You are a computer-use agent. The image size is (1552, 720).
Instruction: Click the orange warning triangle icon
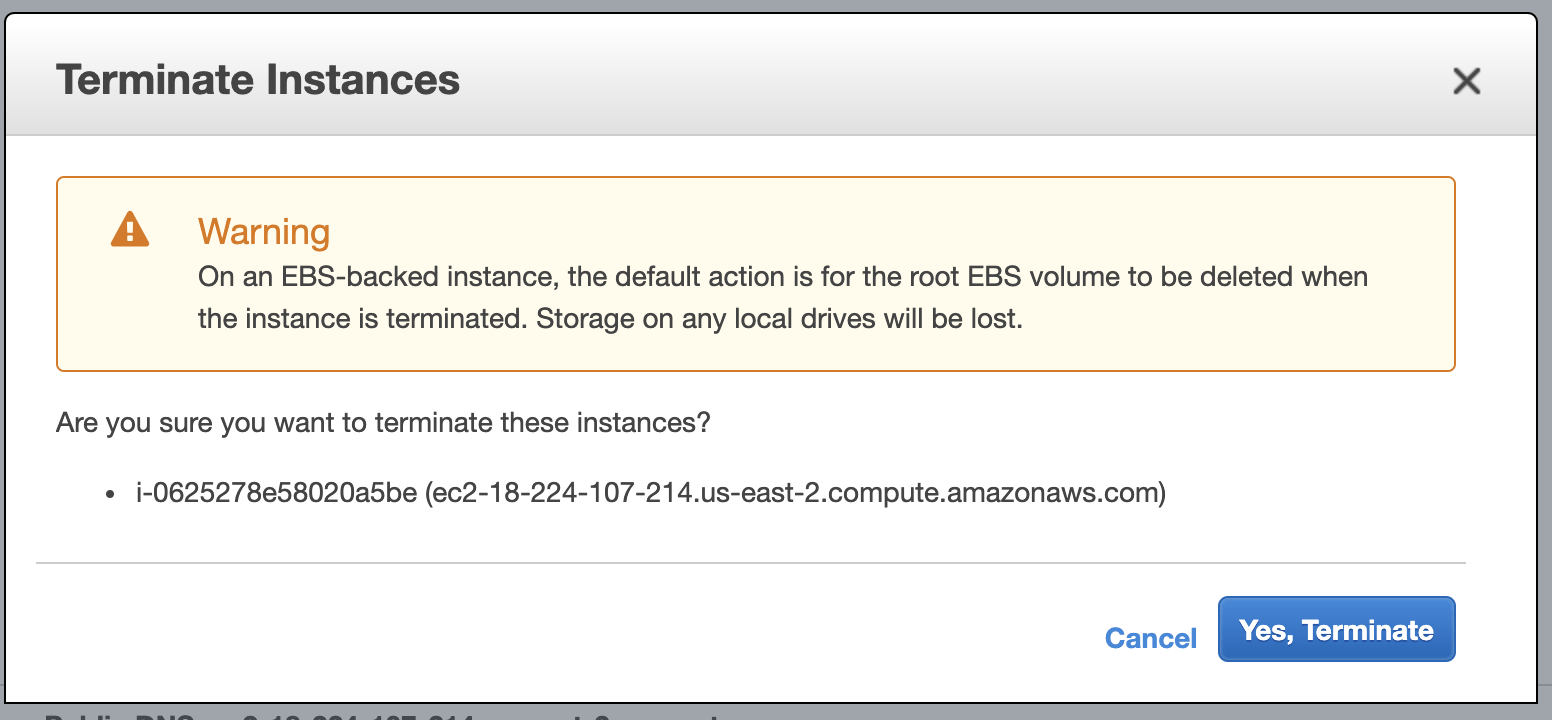129,229
